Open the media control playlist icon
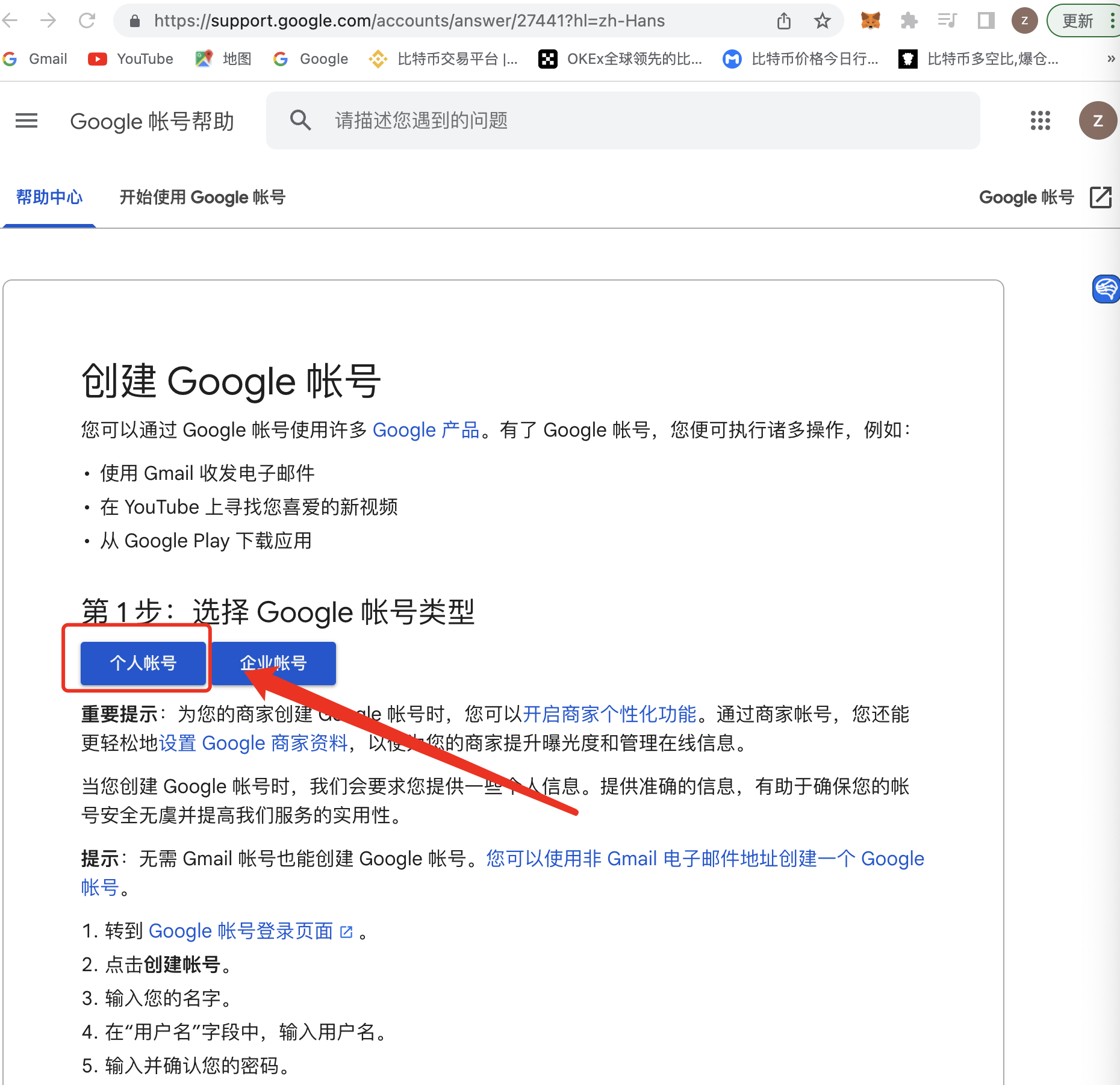 pos(947,21)
